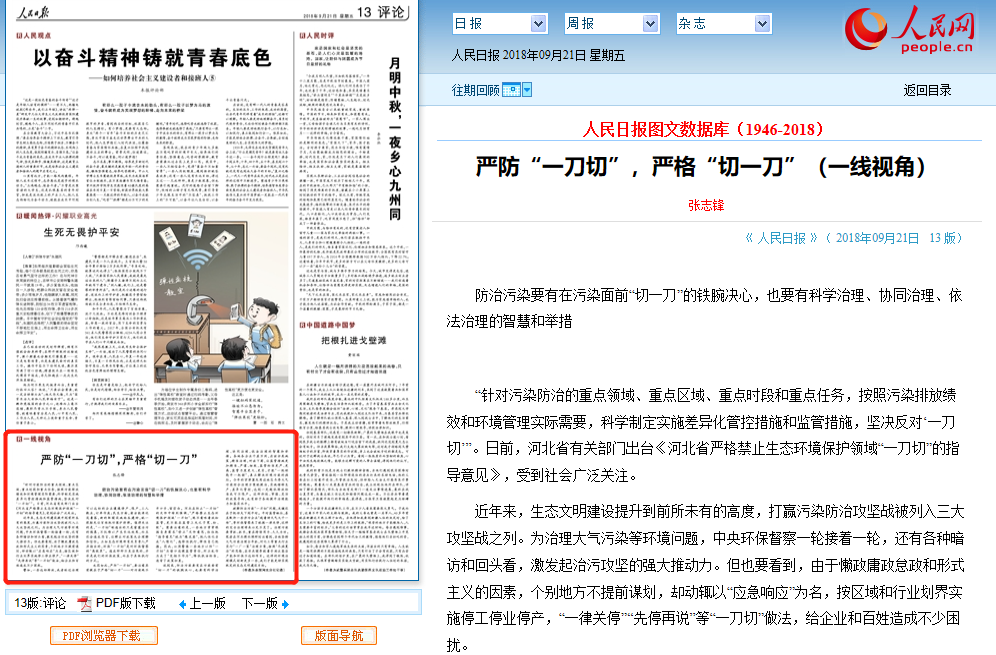
Task: Go to the previous page via 上一版
Action: pos(207,603)
